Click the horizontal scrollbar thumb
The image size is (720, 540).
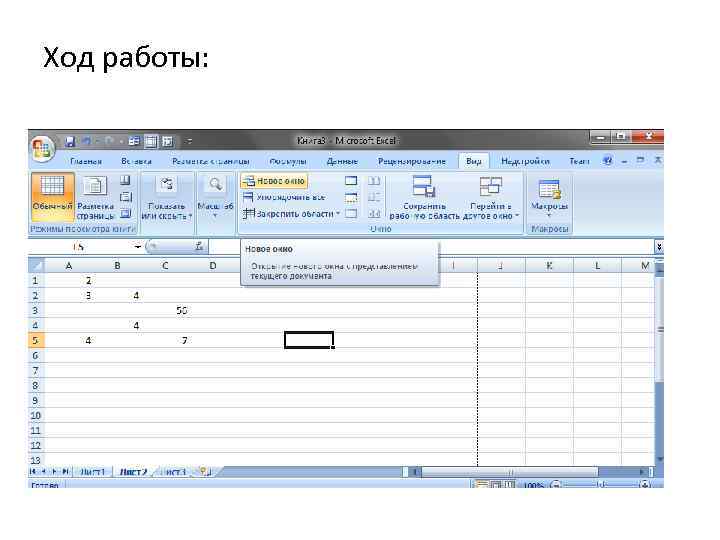click(x=510, y=472)
